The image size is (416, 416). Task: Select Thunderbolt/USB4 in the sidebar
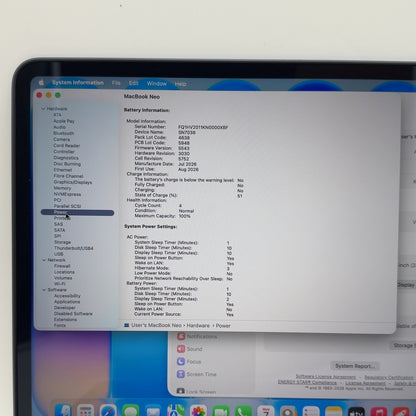[74, 248]
